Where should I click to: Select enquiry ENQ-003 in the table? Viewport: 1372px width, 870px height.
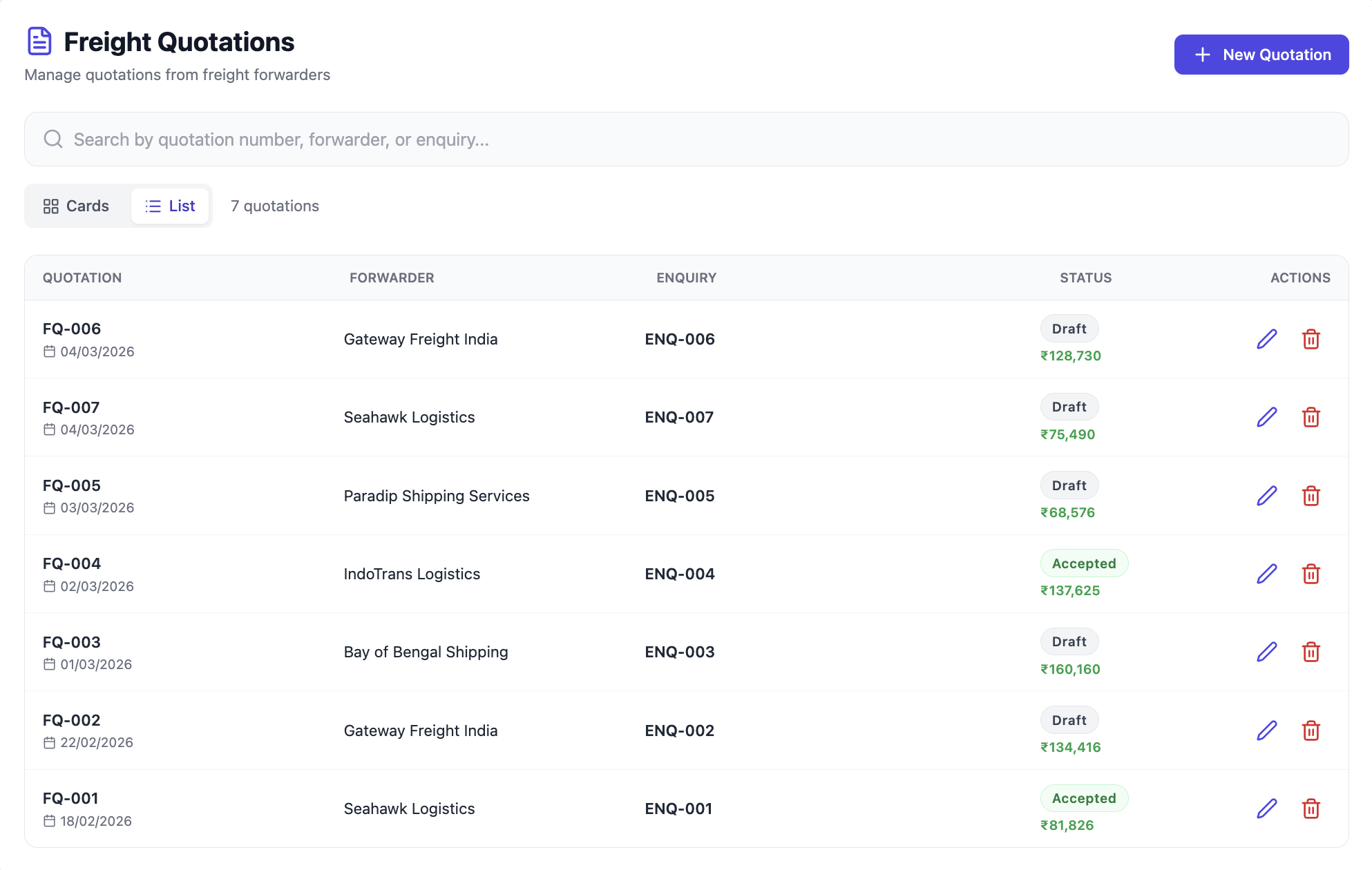pyautogui.click(x=679, y=652)
